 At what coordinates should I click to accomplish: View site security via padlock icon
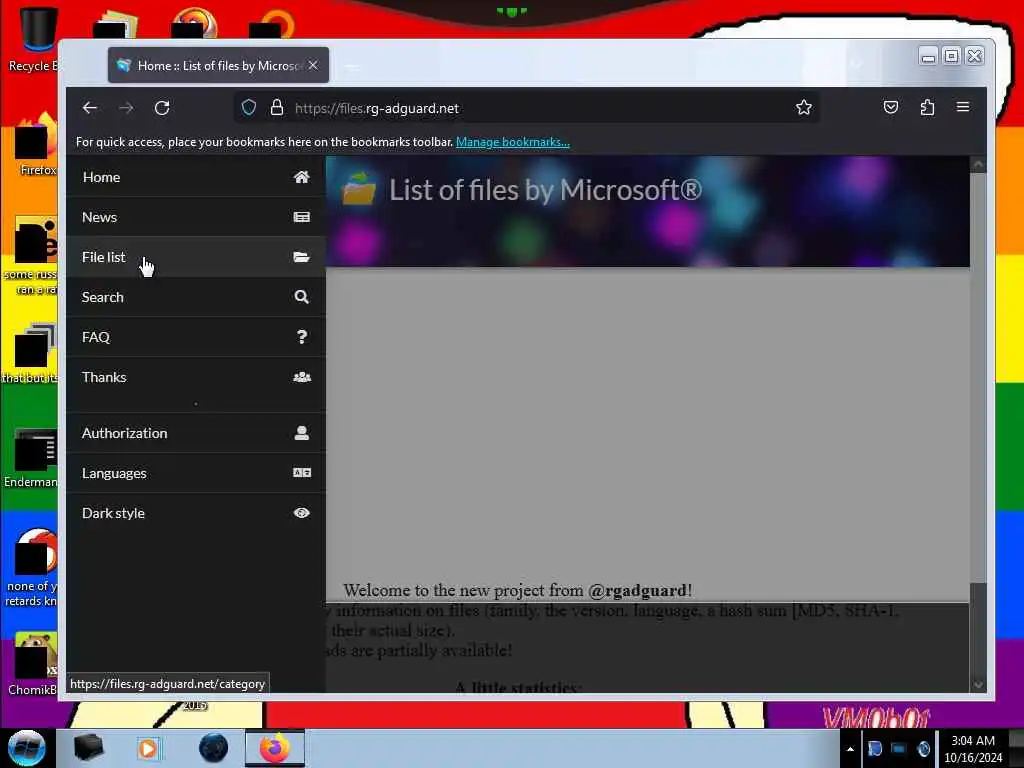[277, 107]
